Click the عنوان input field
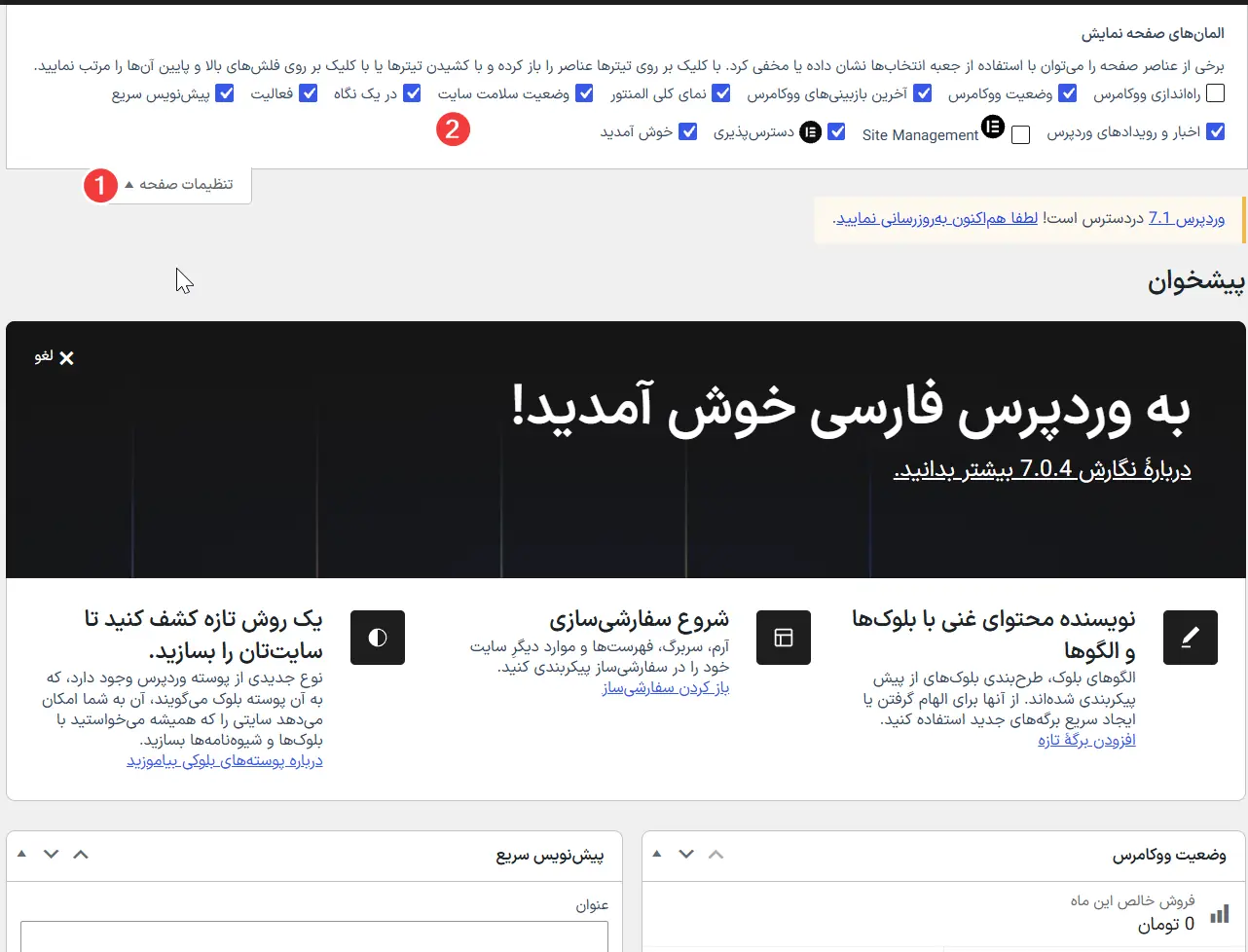 pos(314,936)
